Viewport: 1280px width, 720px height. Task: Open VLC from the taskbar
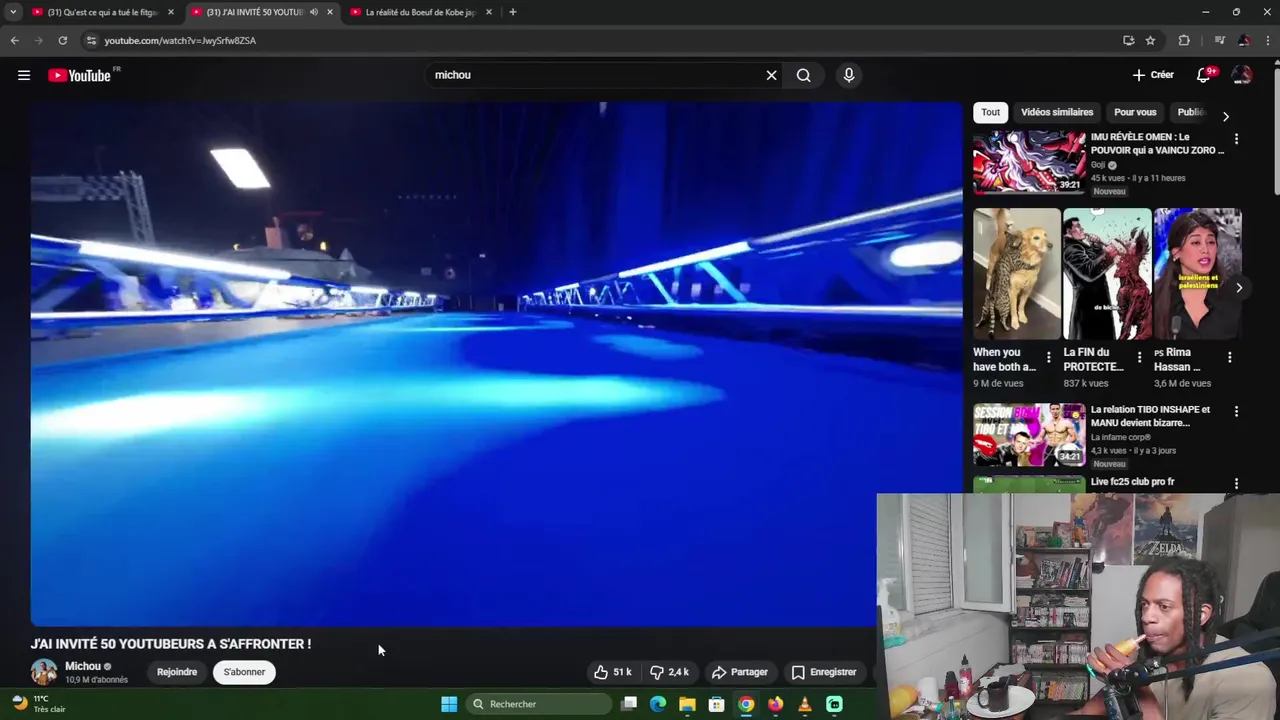coord(805,704)
